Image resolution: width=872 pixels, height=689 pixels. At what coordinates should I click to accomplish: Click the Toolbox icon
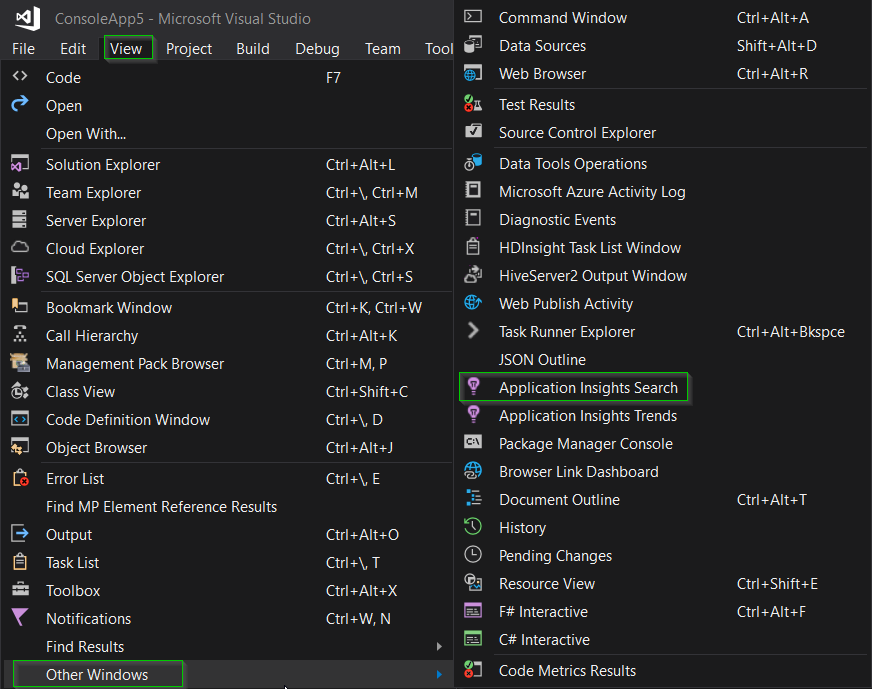21,588
